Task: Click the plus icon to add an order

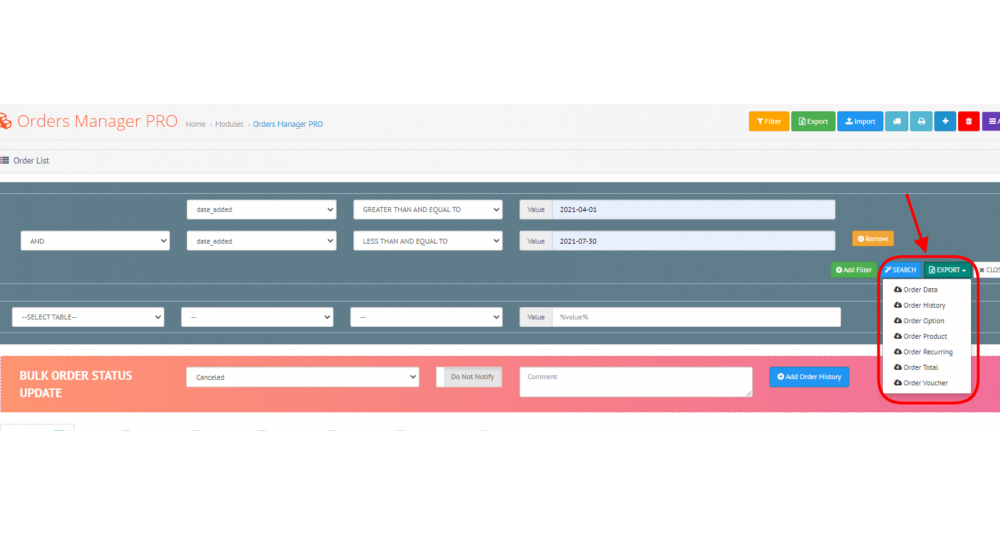Action: (945, 121)
